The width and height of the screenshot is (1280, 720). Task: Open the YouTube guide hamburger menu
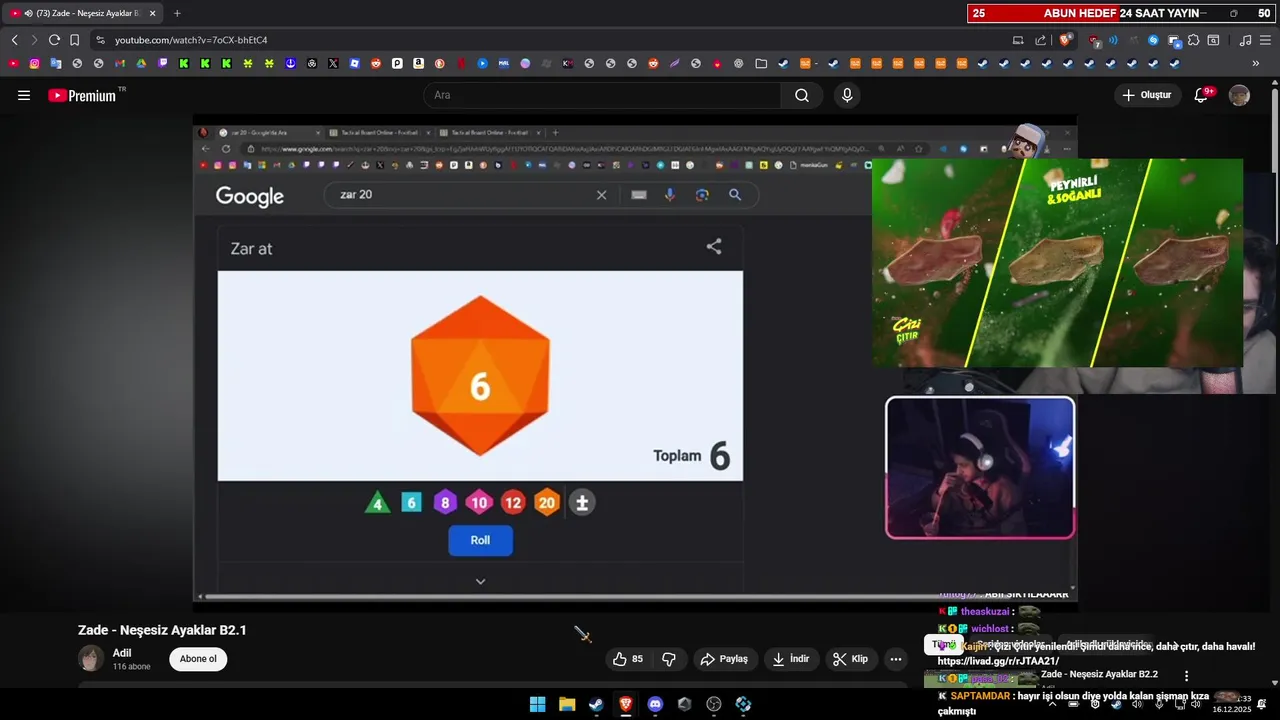click(24, 95)
